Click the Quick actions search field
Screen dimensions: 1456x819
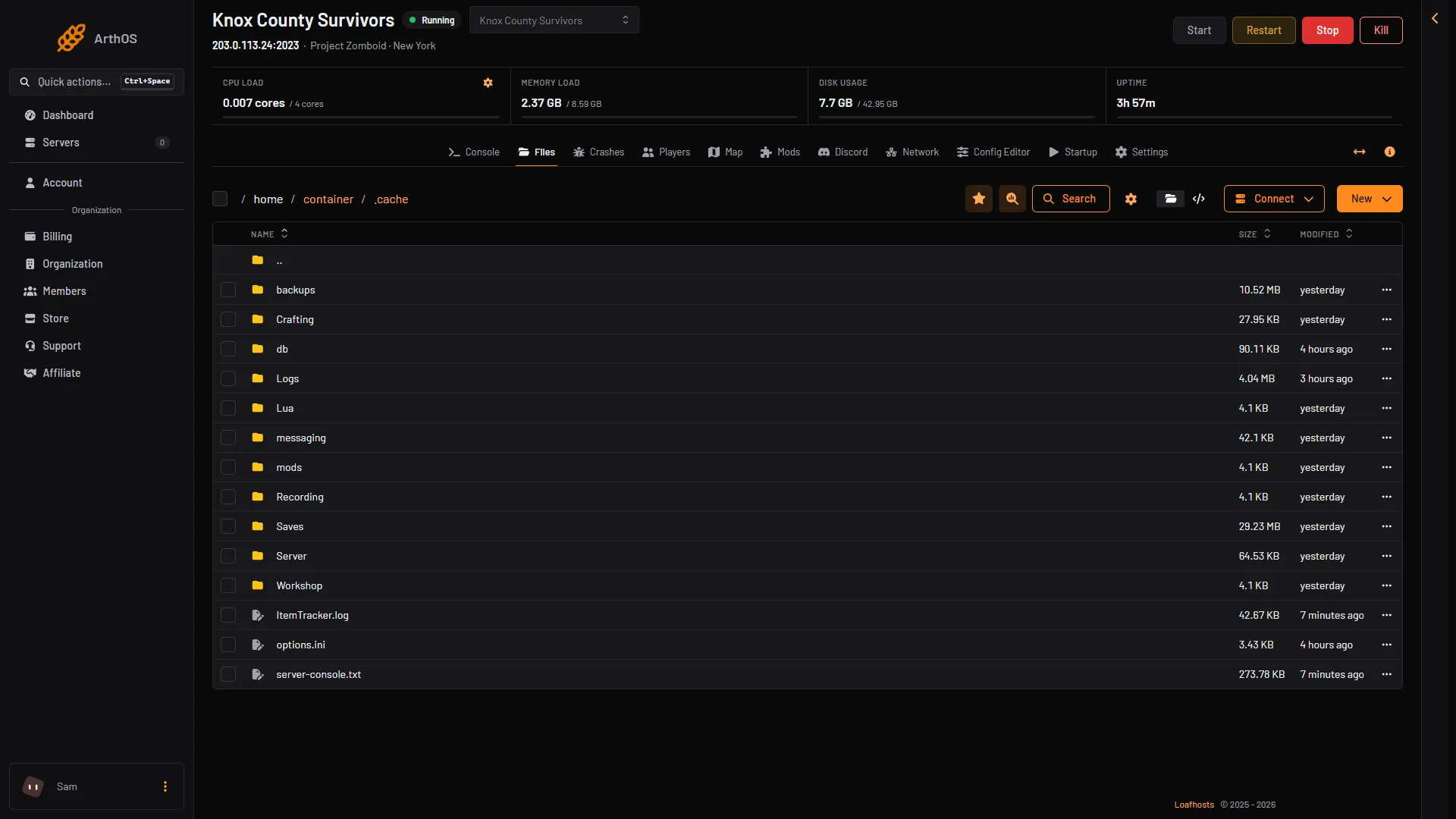[96, 82]
